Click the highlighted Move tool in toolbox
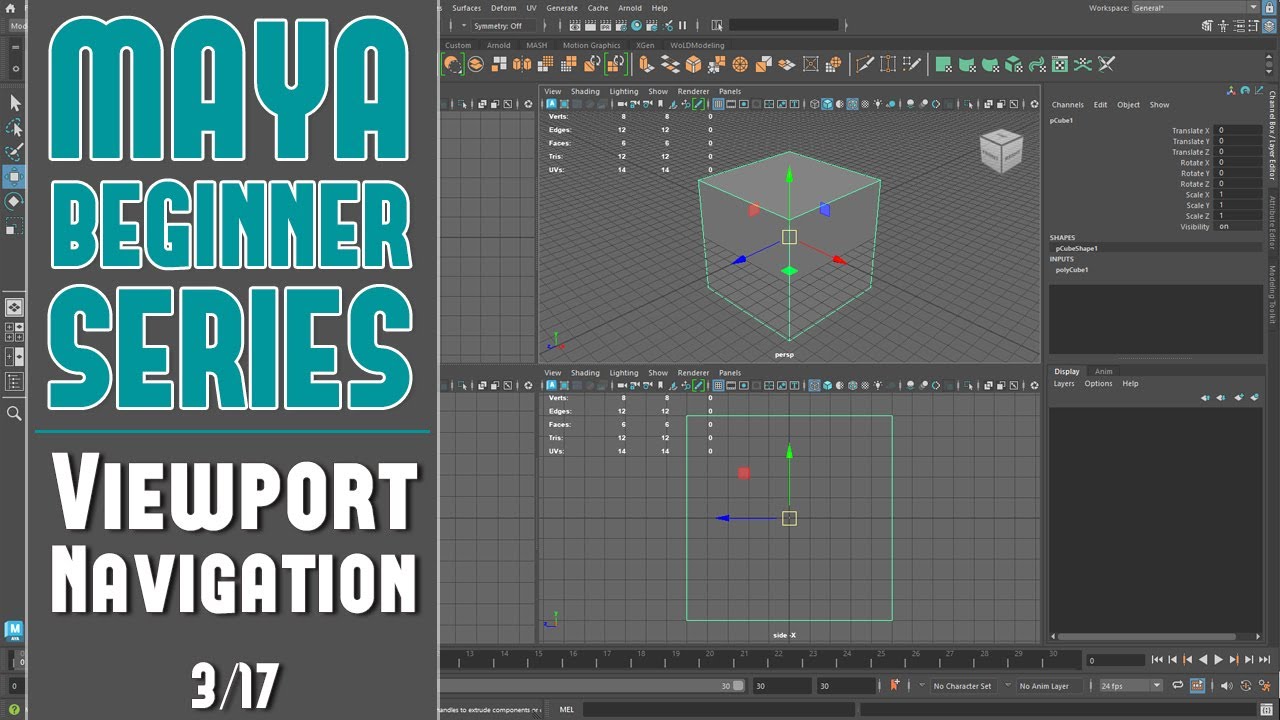1280x720 pixels. coord(15,177)
